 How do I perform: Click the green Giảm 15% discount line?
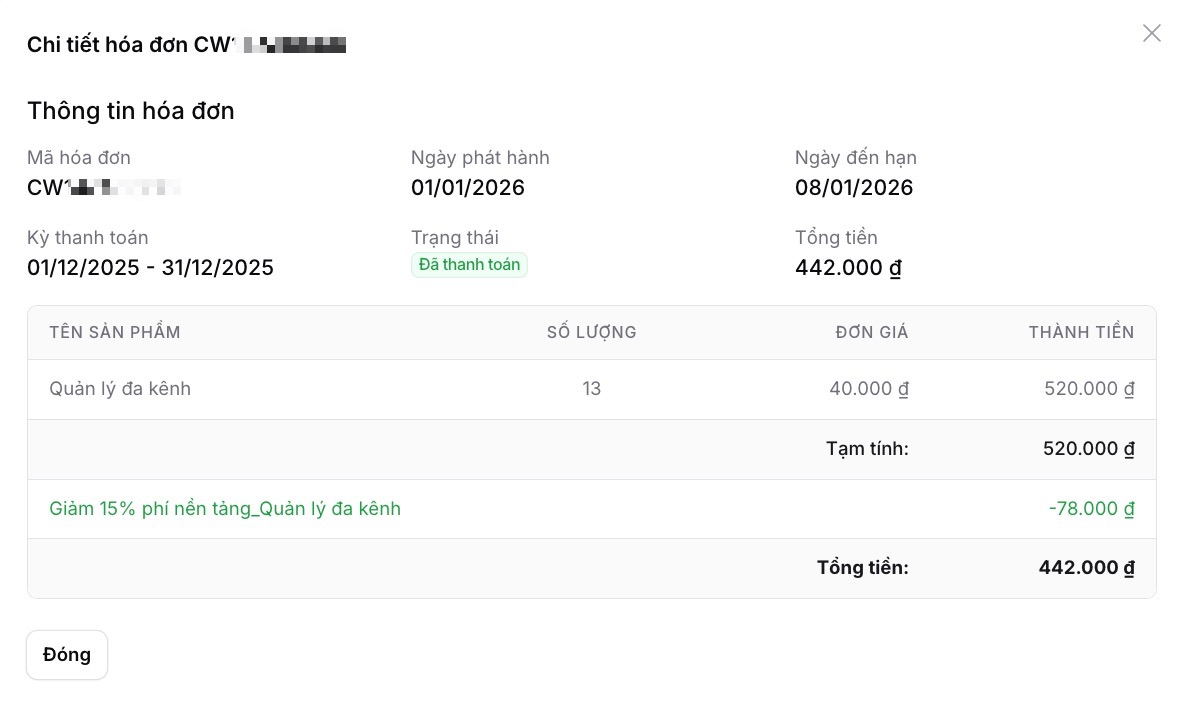click(x=225, y=508)
